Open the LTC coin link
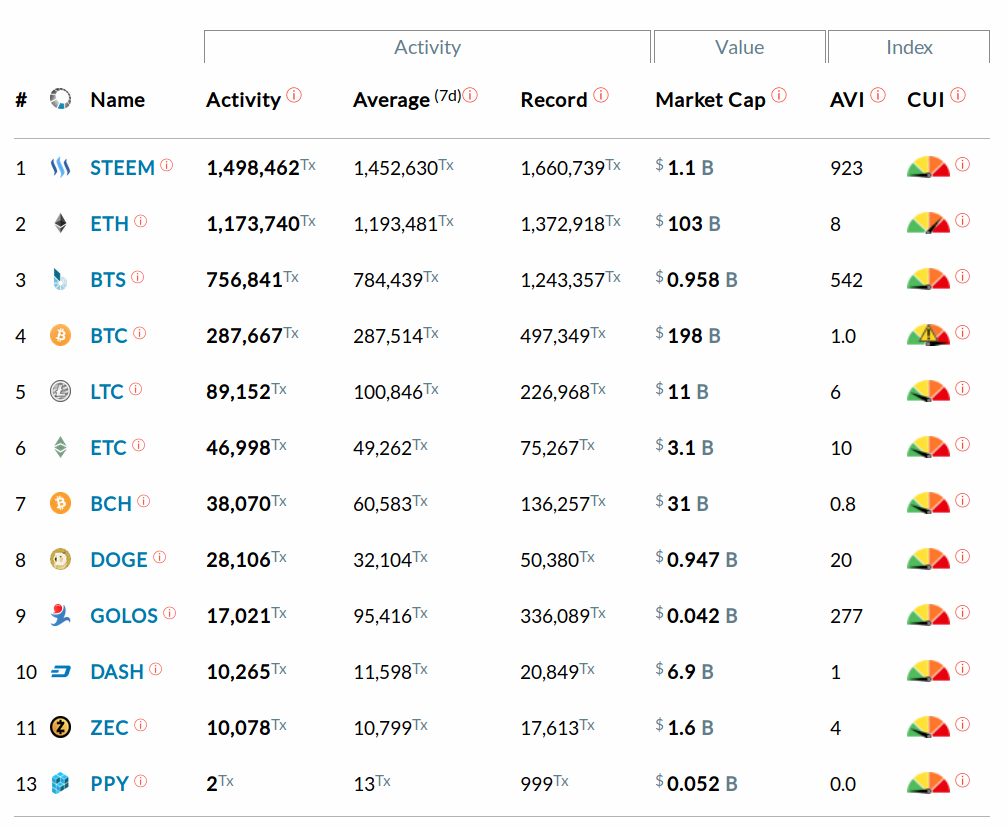The height and width of the screenshot is (829, 1008). click(x=107, y=391)
